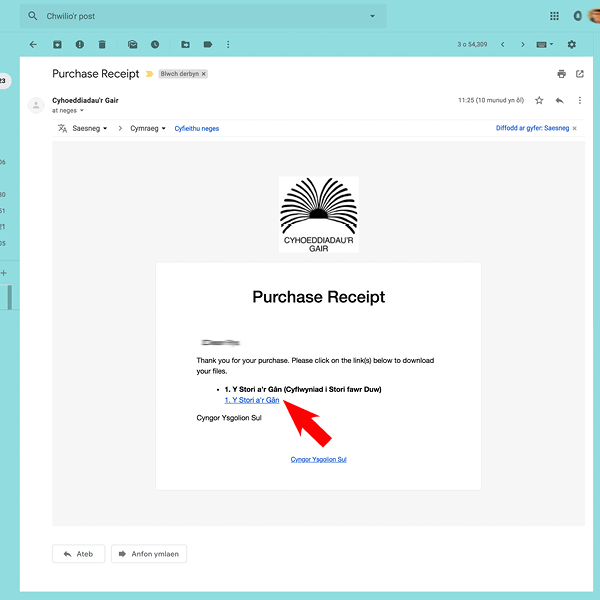Print the Purchase Receipt email

click(561, 74)
